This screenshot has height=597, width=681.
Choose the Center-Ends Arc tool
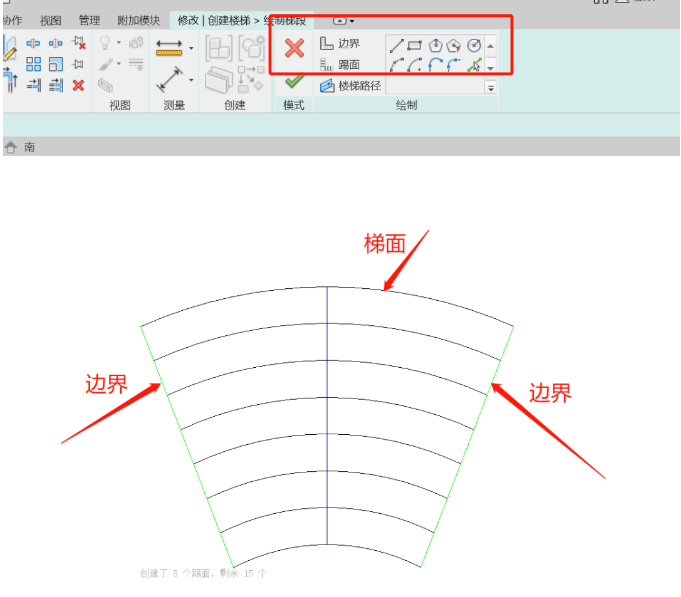pyautogui.click(x=415, y=65)
